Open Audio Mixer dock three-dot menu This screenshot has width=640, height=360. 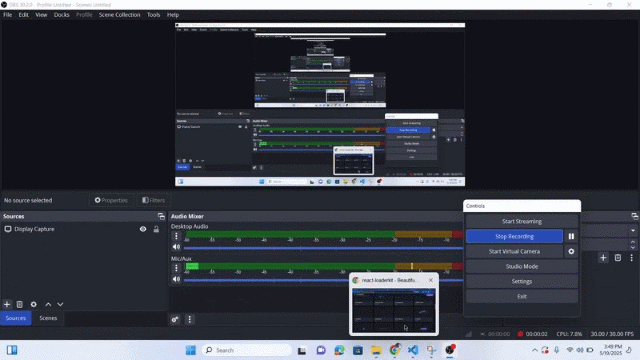pos(189,319)
